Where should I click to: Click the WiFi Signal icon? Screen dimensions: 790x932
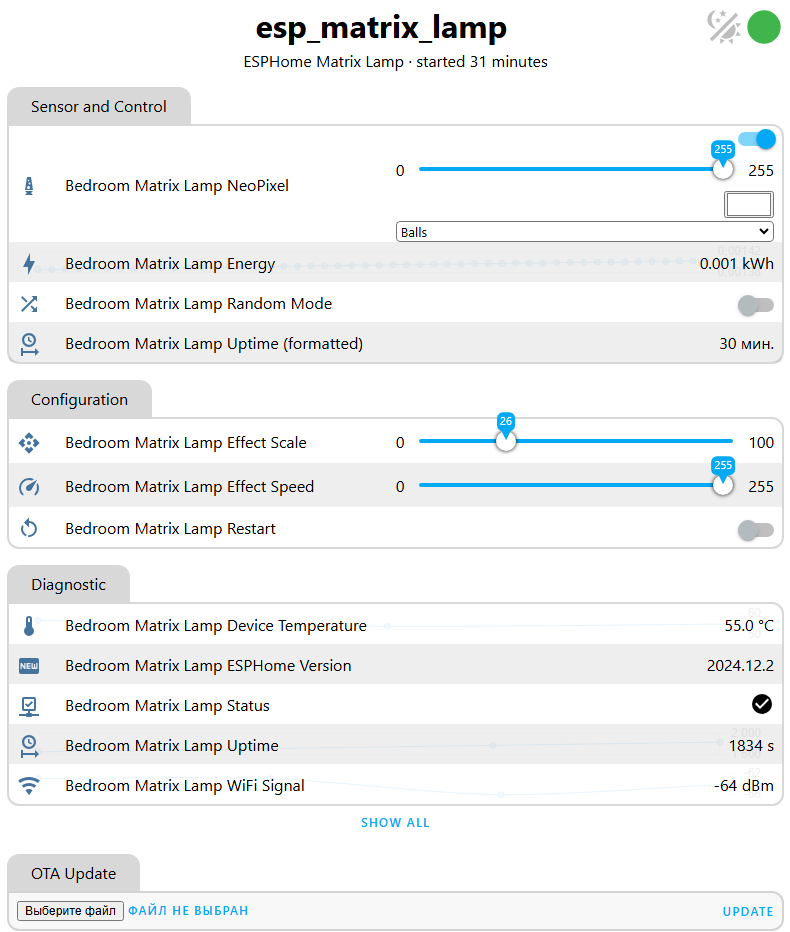pos(29,786)
